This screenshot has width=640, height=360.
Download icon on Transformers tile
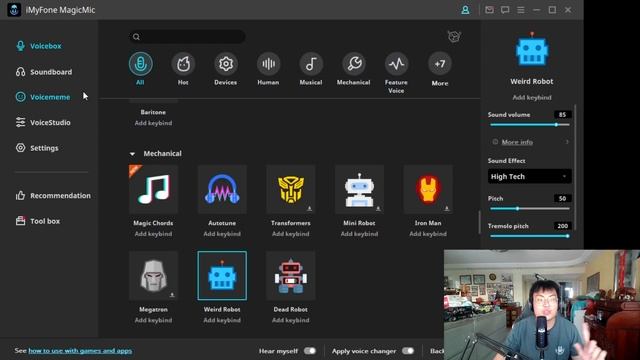309,209
